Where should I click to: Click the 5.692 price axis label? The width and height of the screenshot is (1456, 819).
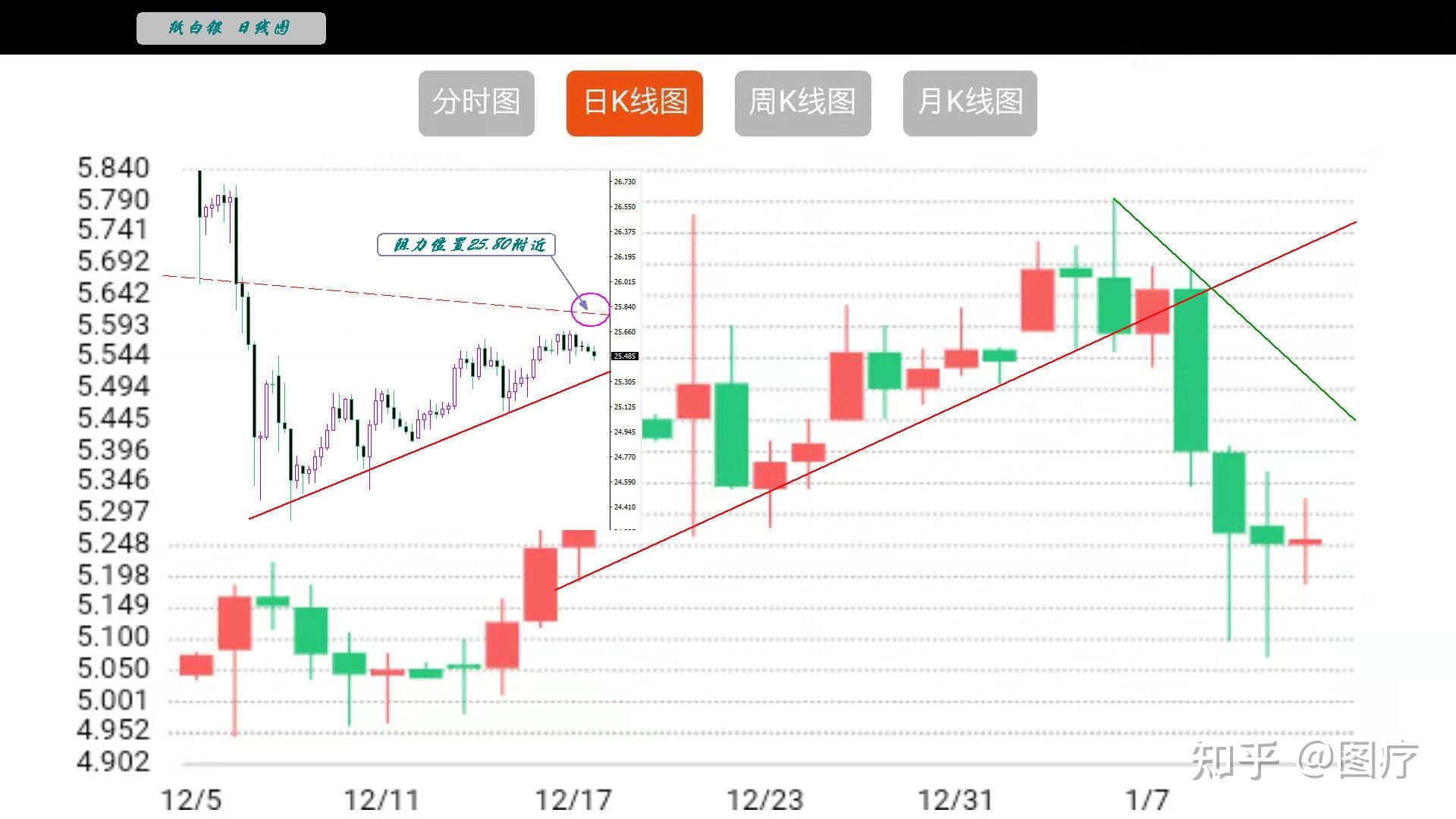tap(114, 261)
